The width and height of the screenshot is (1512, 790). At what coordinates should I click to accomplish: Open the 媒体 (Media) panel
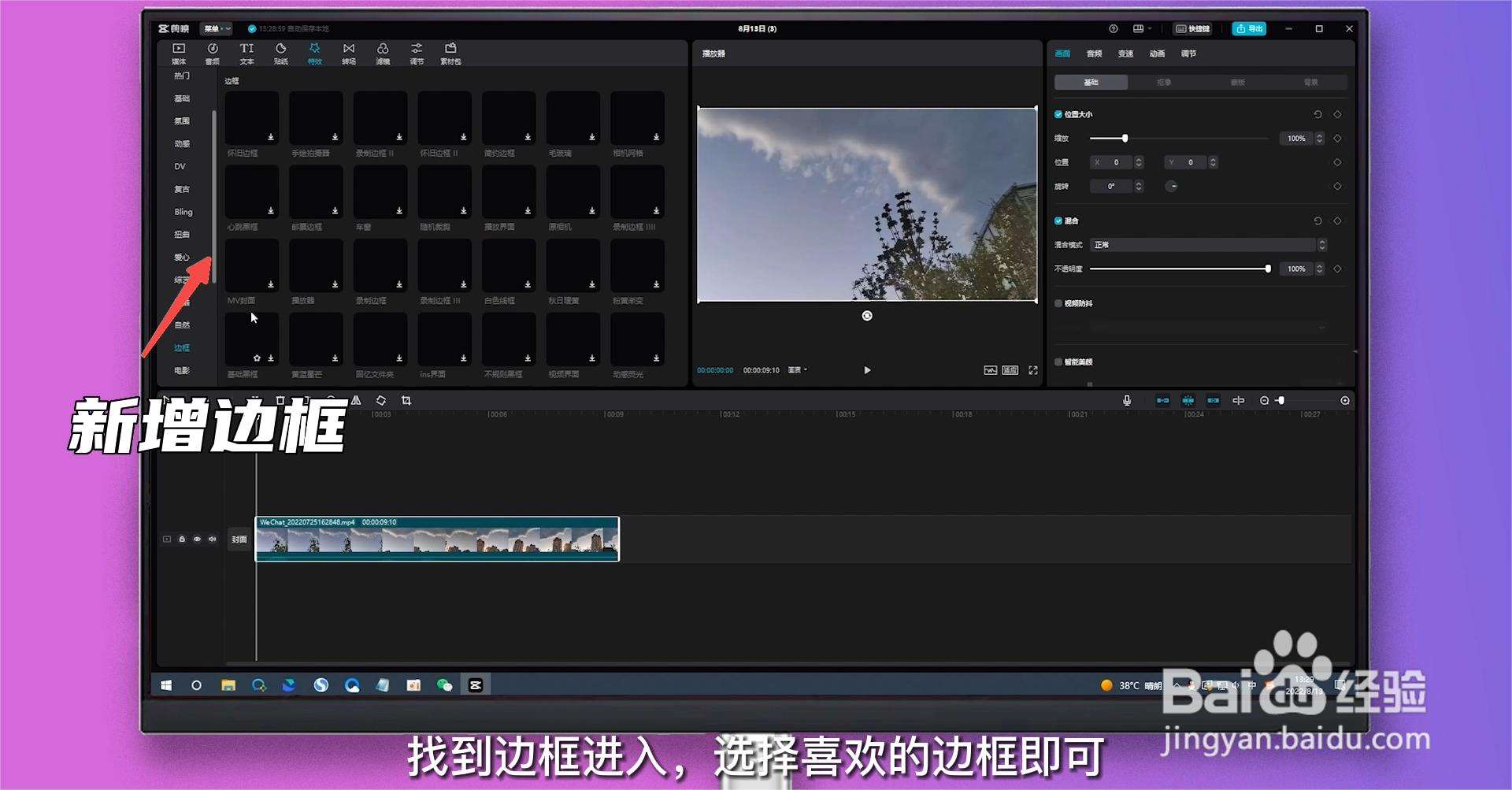pos(177,53)
